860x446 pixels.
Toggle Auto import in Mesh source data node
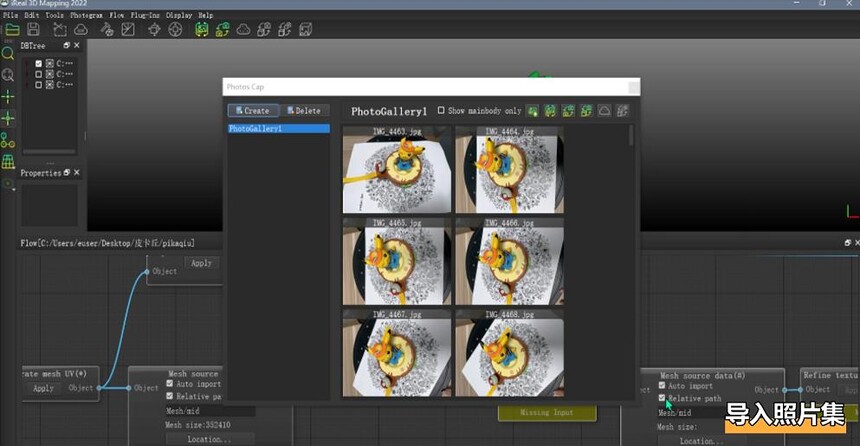coord(662,386)
